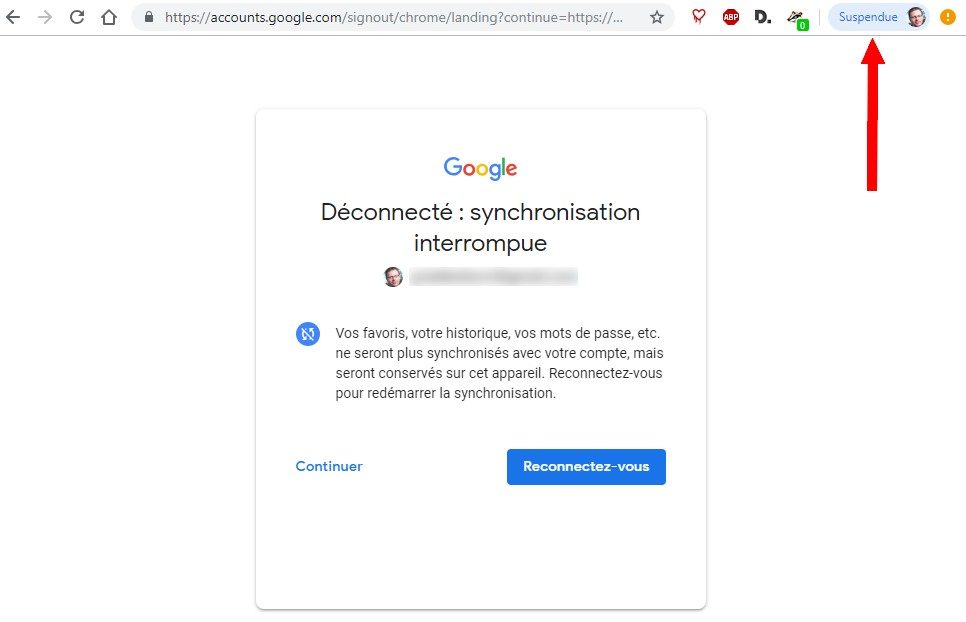
Task: Bookmark this page with the star
Action: coord(657,17)
